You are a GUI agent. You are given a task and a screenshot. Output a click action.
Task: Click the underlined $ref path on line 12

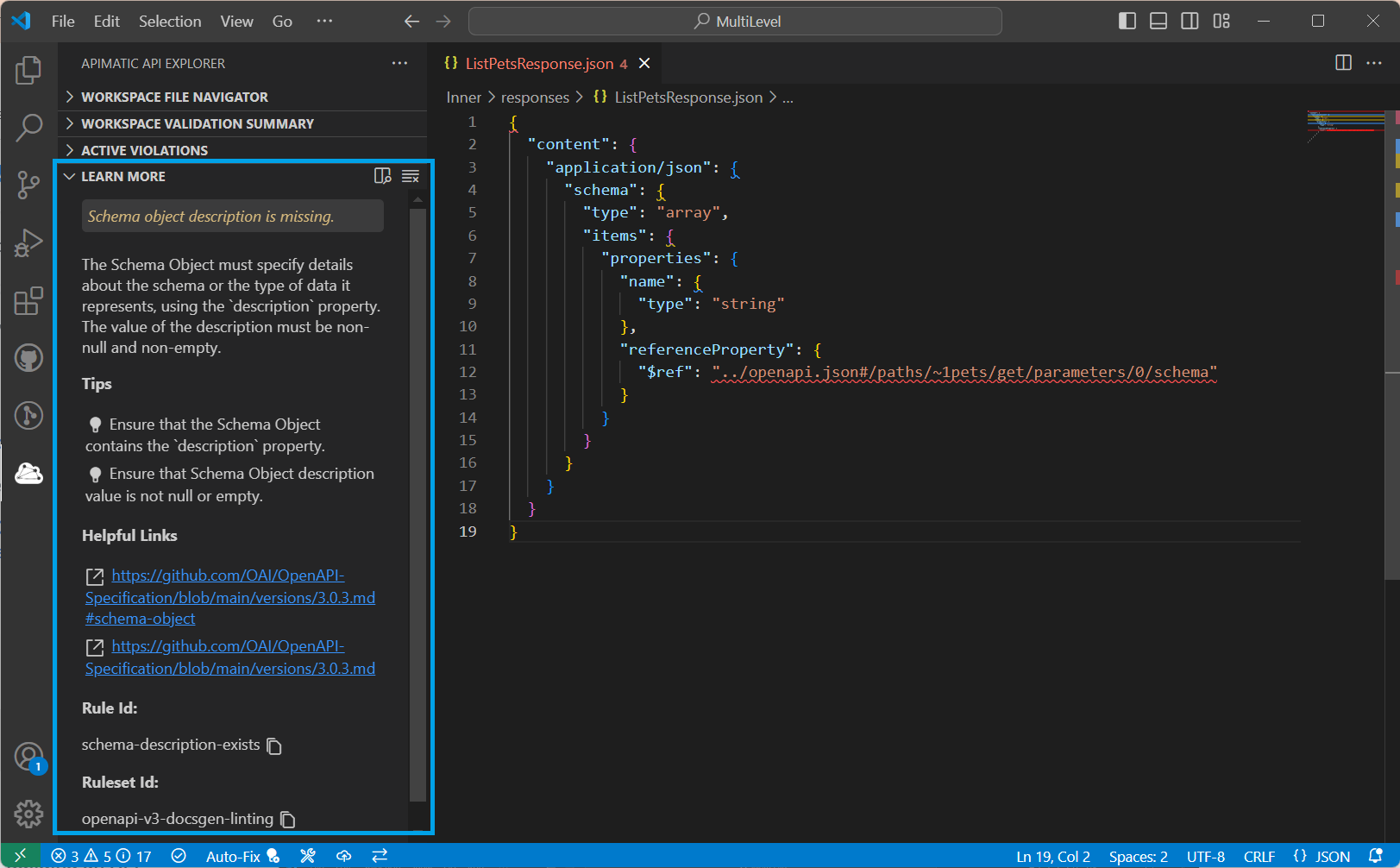(x=964, y=373)
